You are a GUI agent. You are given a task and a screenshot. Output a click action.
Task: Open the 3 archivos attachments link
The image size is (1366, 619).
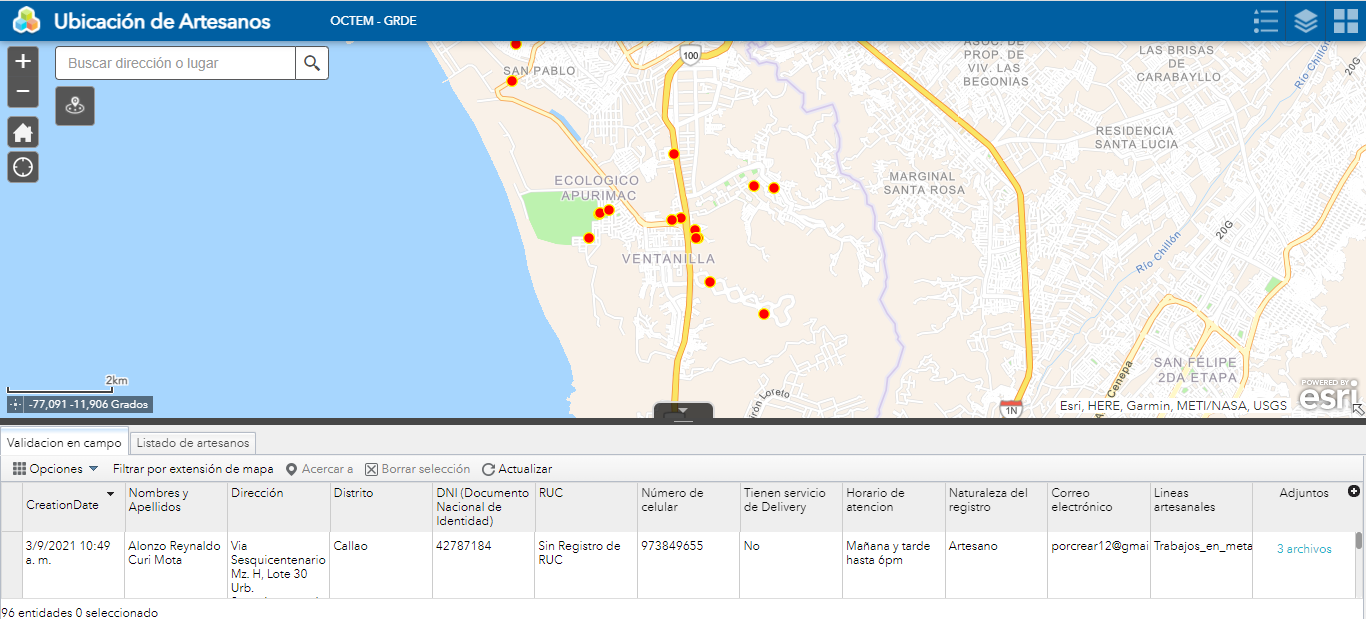pyautogui.click(x=1303, y=549)
